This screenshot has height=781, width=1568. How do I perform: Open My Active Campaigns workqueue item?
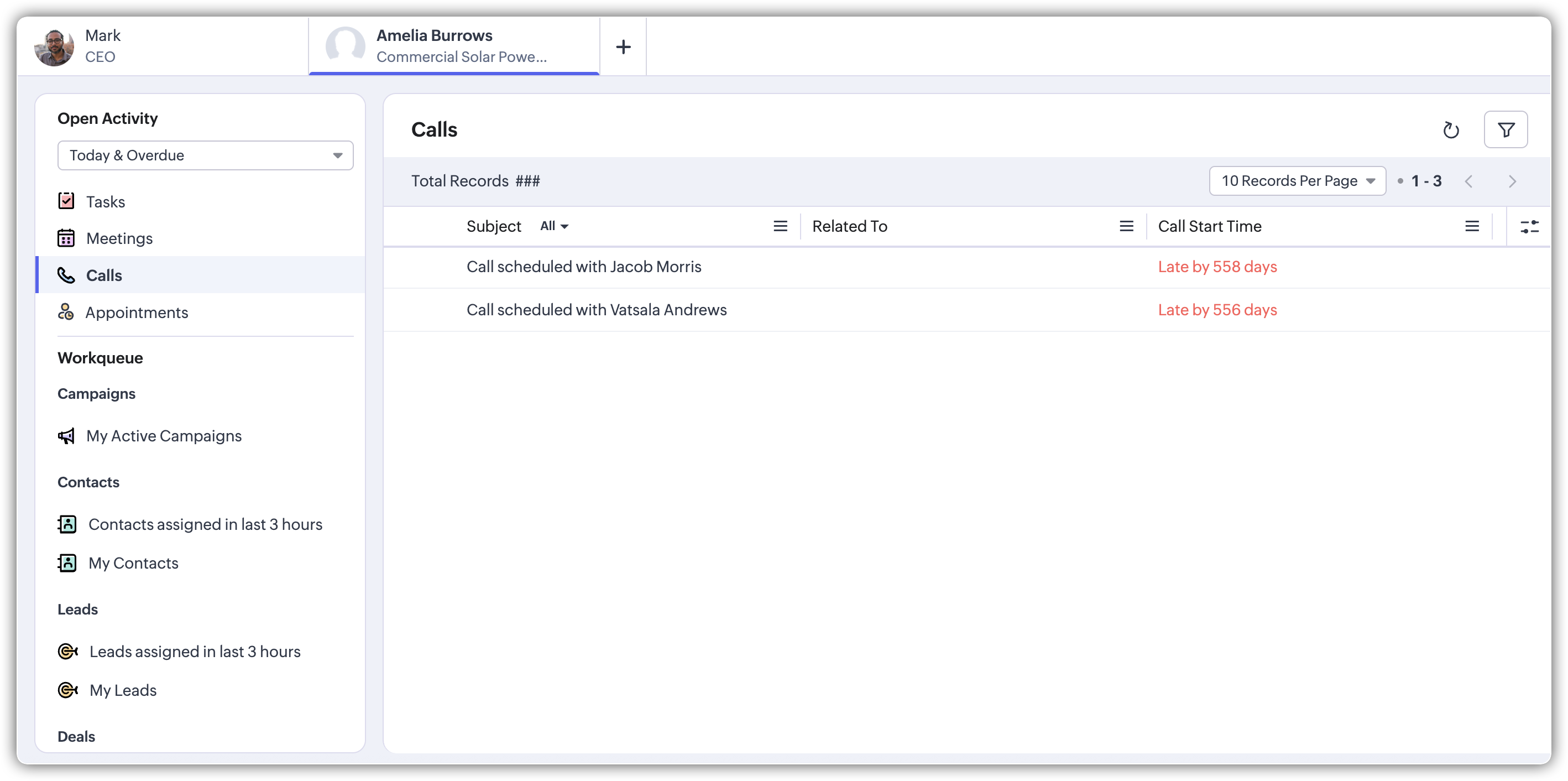tap(164, 436)
